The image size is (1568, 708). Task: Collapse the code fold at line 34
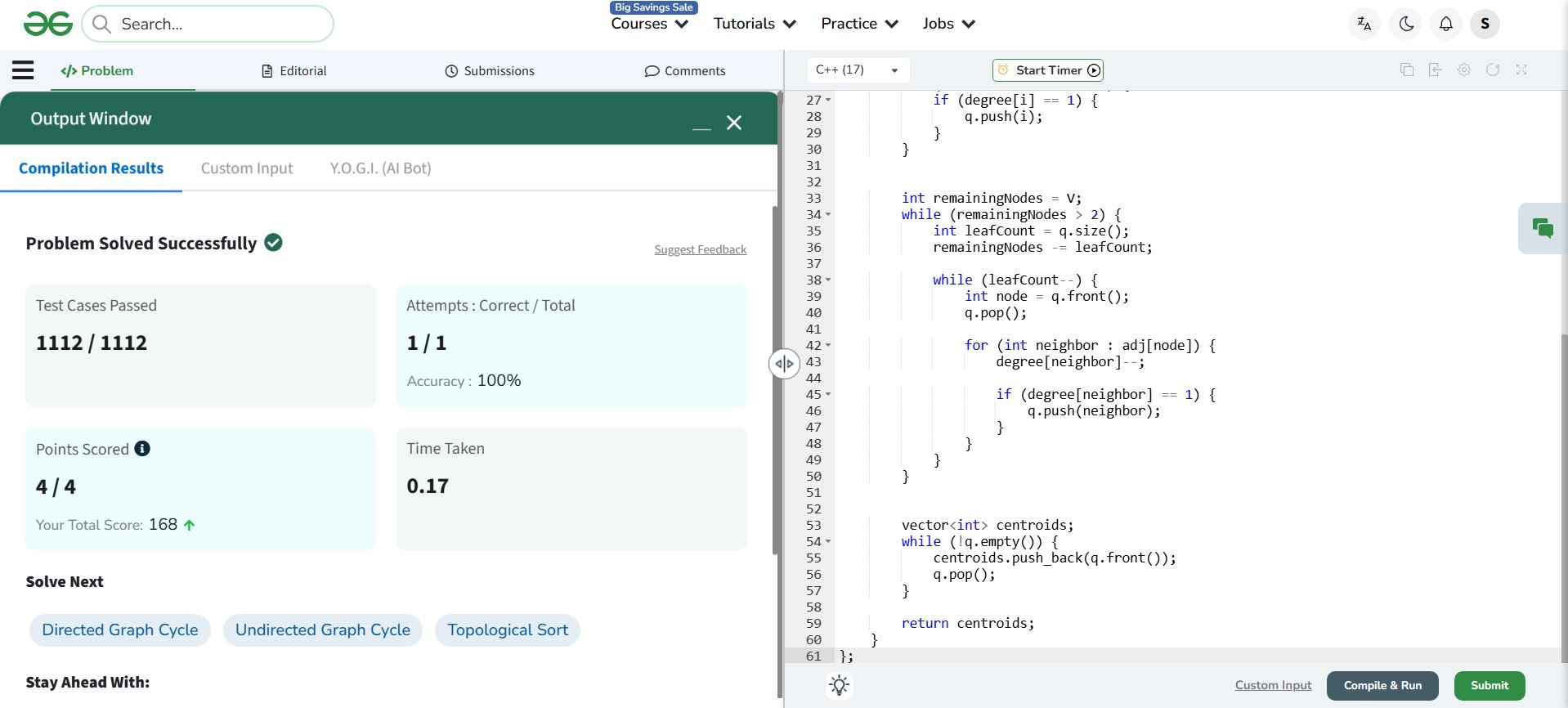tap(828, 215)
